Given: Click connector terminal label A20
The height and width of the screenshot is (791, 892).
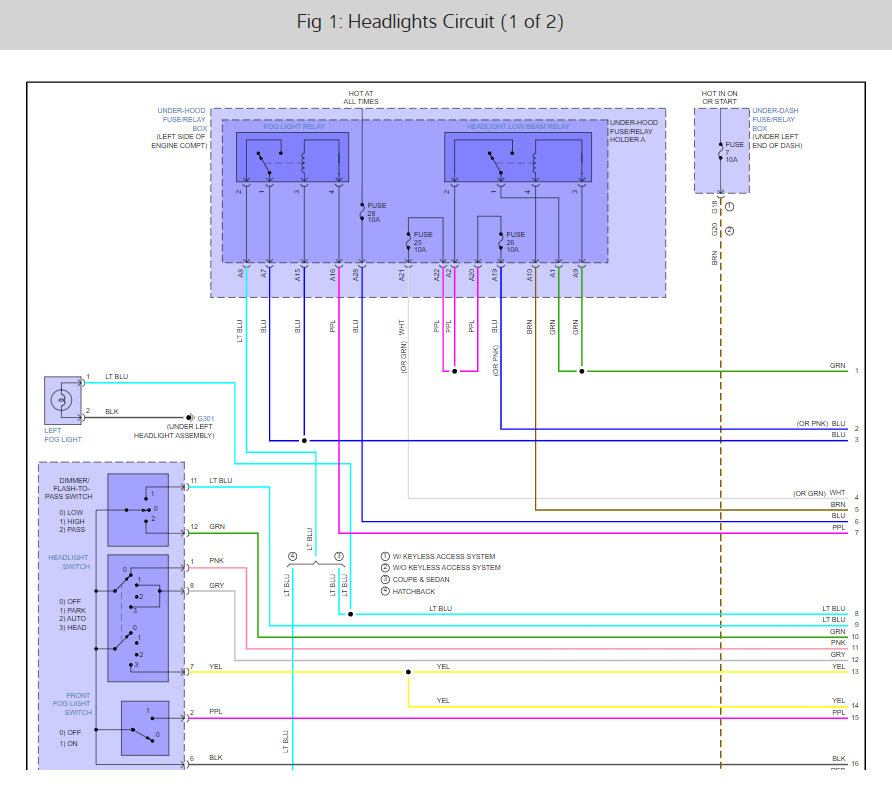Looking at the screenshot, I should (x=472, y=275).
